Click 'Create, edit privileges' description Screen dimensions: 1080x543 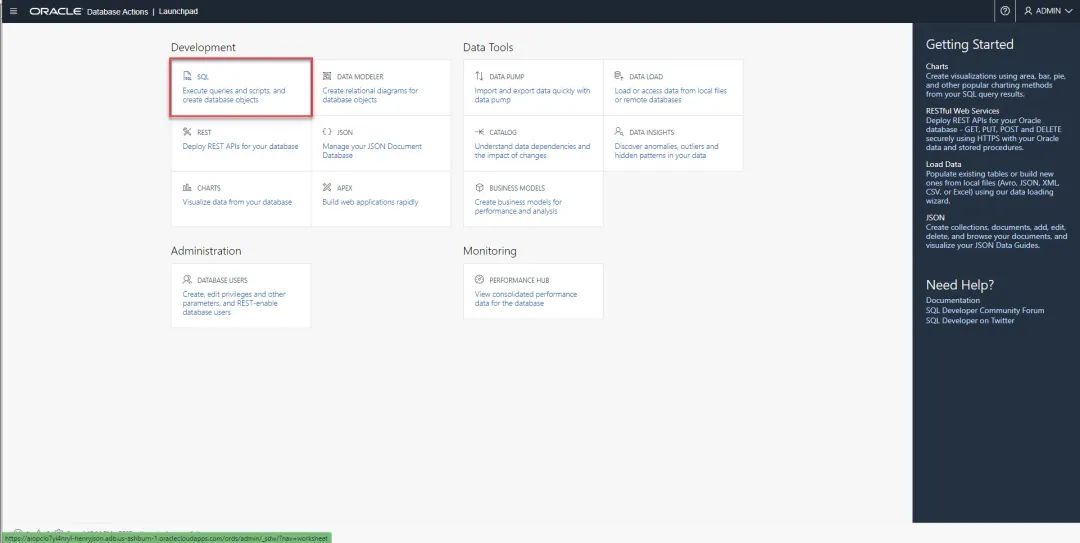(233, 303)
